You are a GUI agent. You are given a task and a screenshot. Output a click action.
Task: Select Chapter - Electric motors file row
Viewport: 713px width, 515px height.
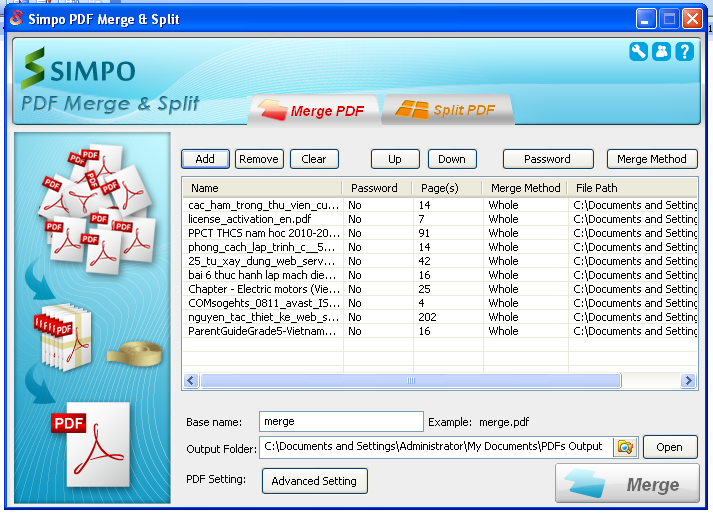(x=440, y=289)
